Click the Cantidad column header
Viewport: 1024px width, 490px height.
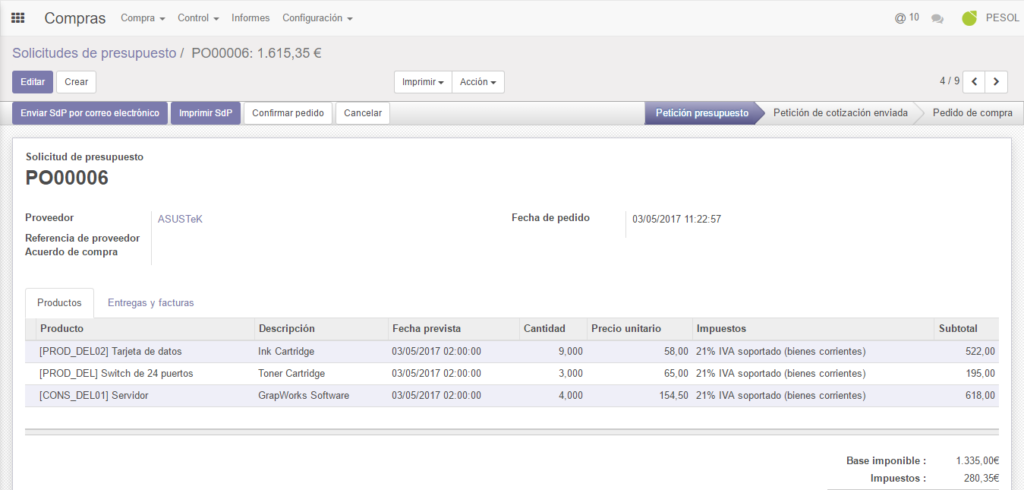click(x=553, y=329)
